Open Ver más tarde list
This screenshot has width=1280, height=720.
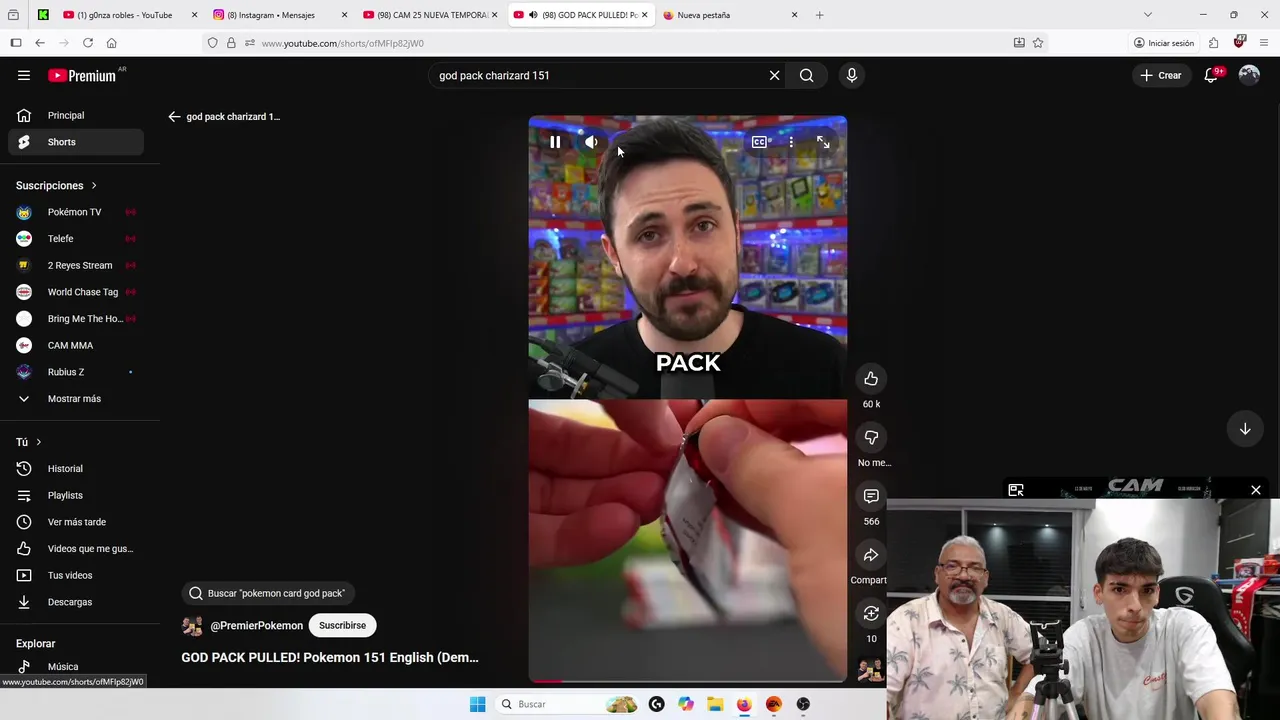(x=76, y=522)
